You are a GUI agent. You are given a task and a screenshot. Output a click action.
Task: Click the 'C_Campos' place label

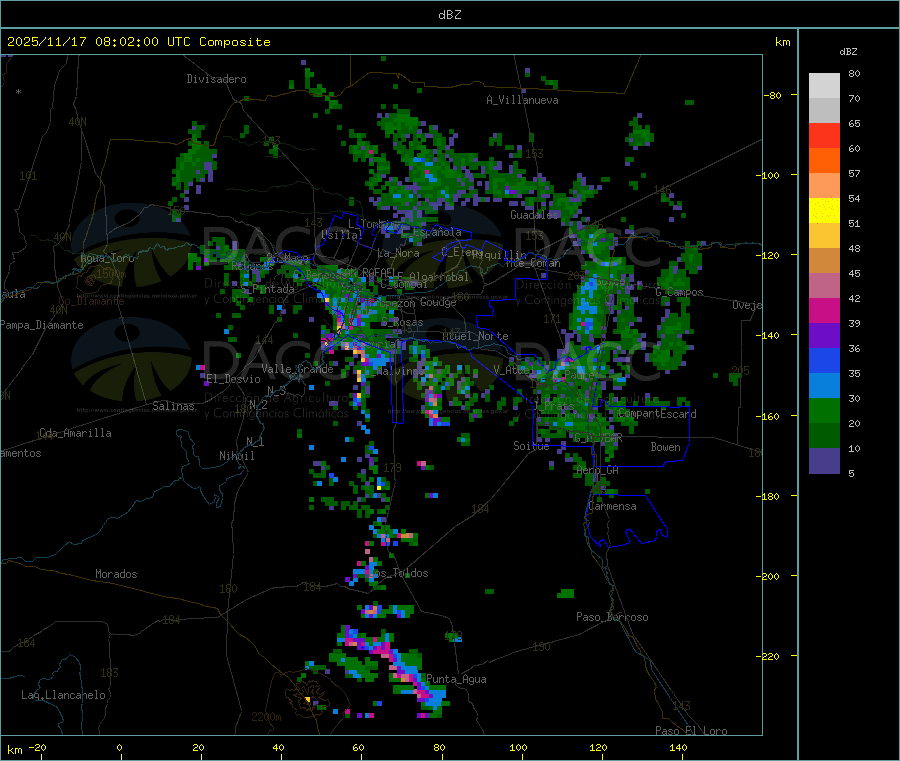pyautogui.click(x=680, y=292)
